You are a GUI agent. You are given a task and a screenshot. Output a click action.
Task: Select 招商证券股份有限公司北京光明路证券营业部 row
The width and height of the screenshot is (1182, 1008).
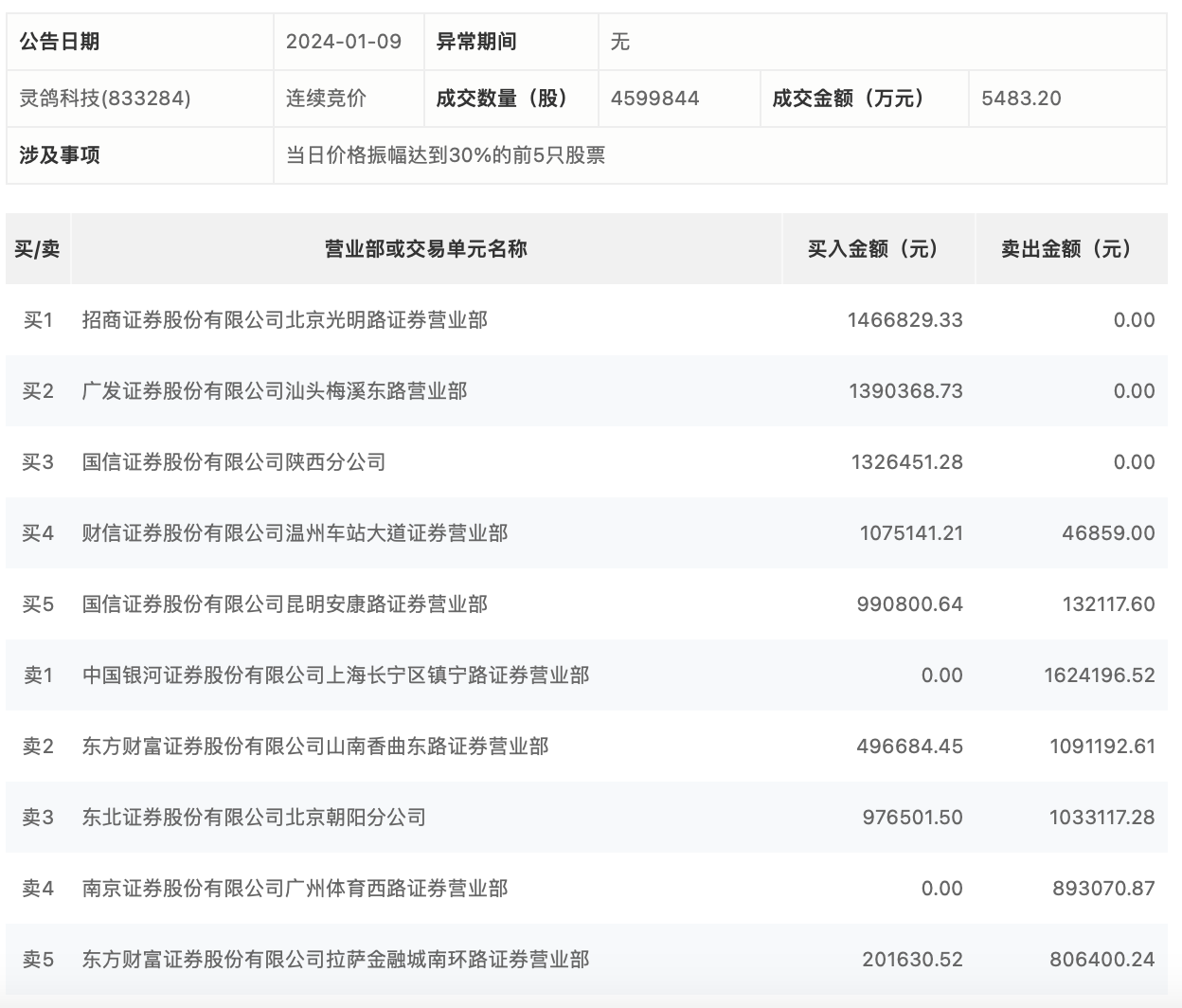point(586,320)
